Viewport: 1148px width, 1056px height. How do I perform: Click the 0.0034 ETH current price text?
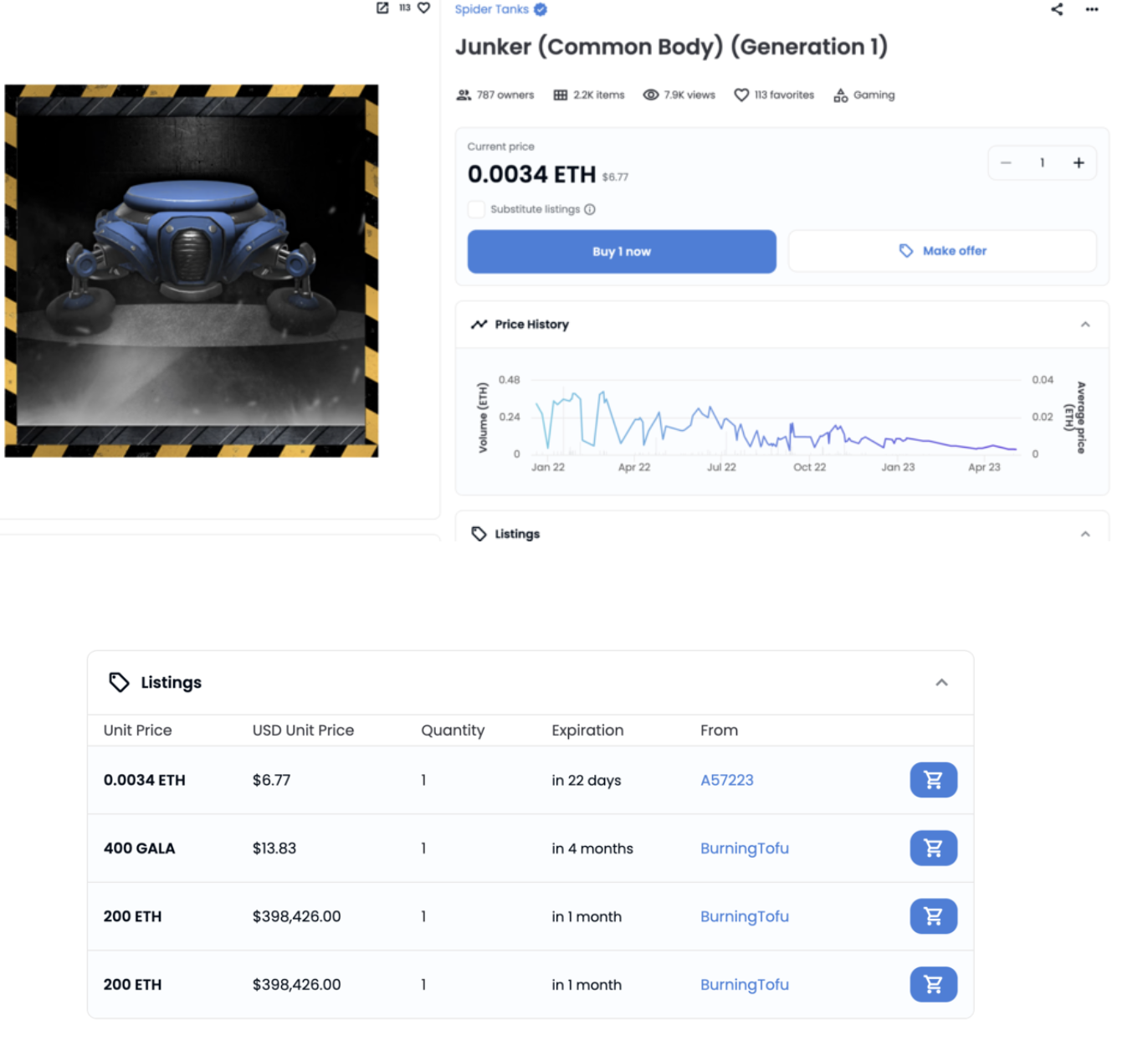(x=531, y=174)
